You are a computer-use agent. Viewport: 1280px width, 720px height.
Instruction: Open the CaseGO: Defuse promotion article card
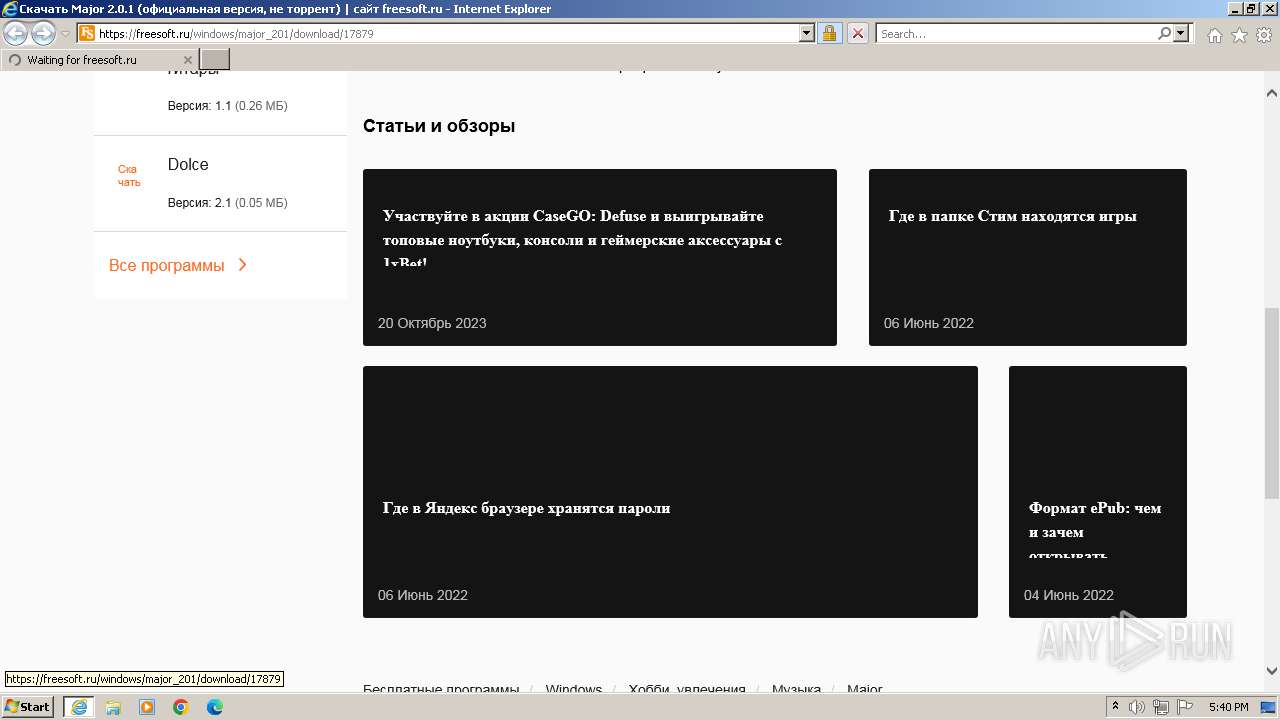coord(600,257)
